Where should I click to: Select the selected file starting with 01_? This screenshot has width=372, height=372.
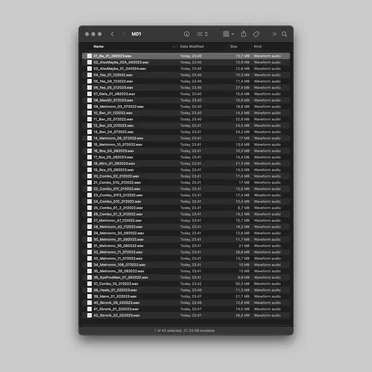(x=186, y=56)
